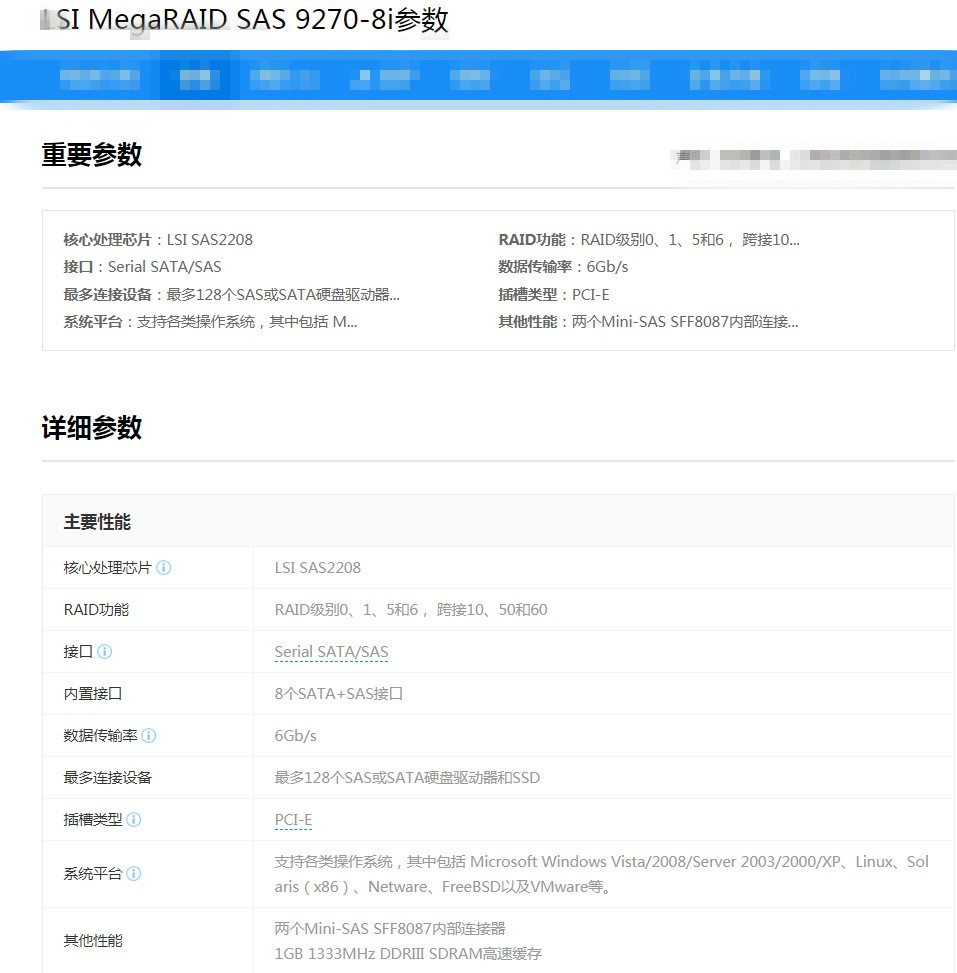Open info icon next to 系统平台

tap(133, 874)
